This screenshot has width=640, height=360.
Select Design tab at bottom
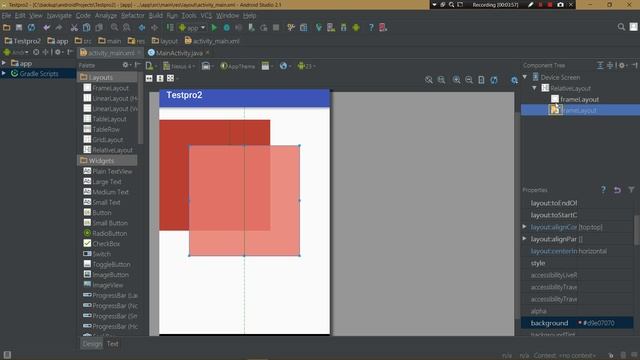click(x=92, y=344)
